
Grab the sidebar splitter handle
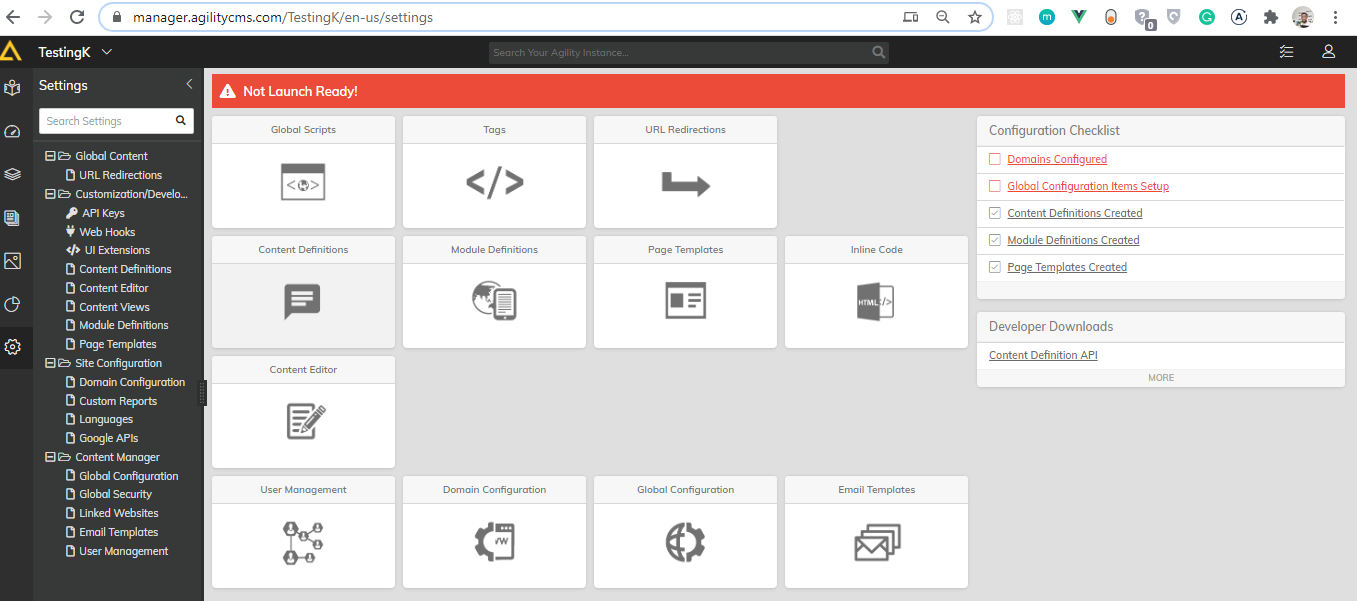click(x=202, y=393)
